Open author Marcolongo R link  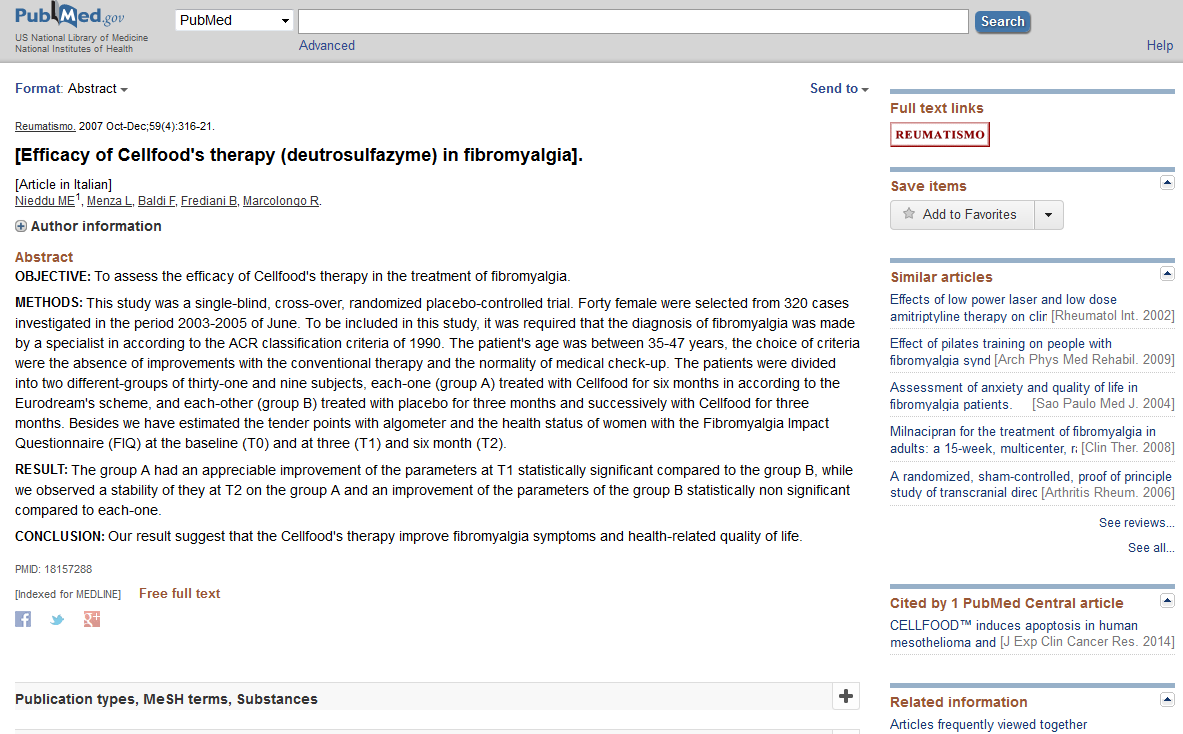coord(281,201)
